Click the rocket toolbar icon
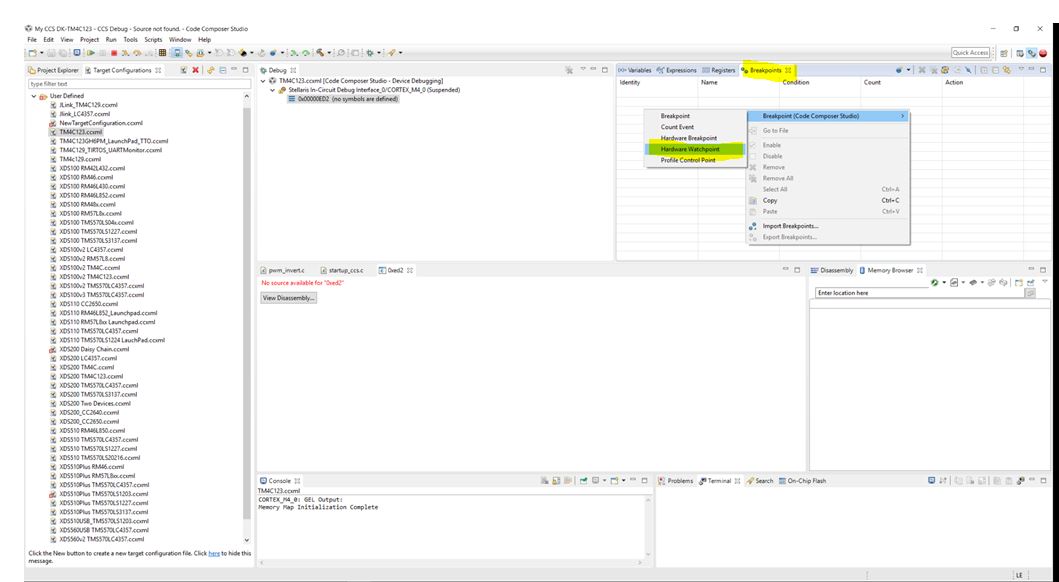Screen dimensions: 1059x582 391,53
